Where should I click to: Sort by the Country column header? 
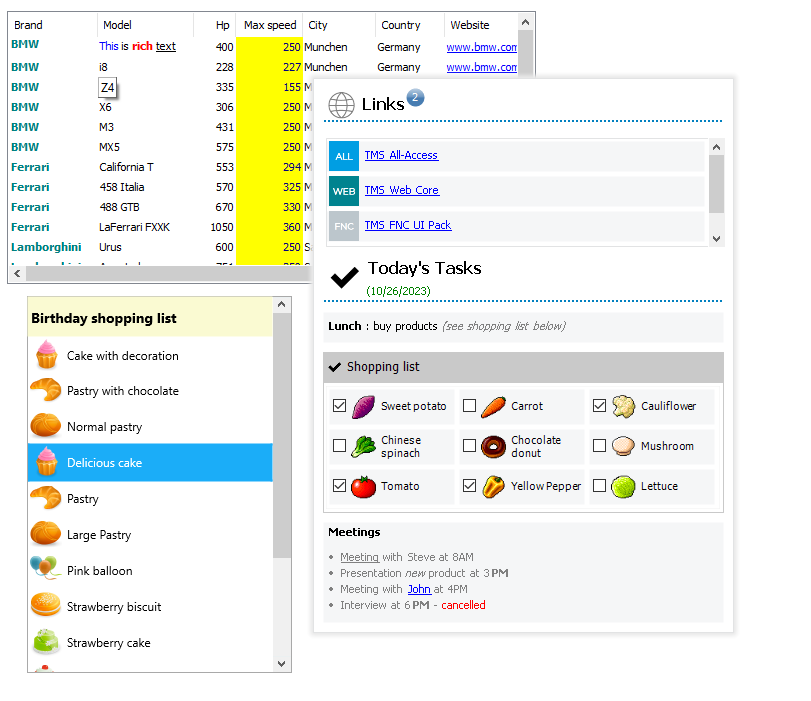409,25
